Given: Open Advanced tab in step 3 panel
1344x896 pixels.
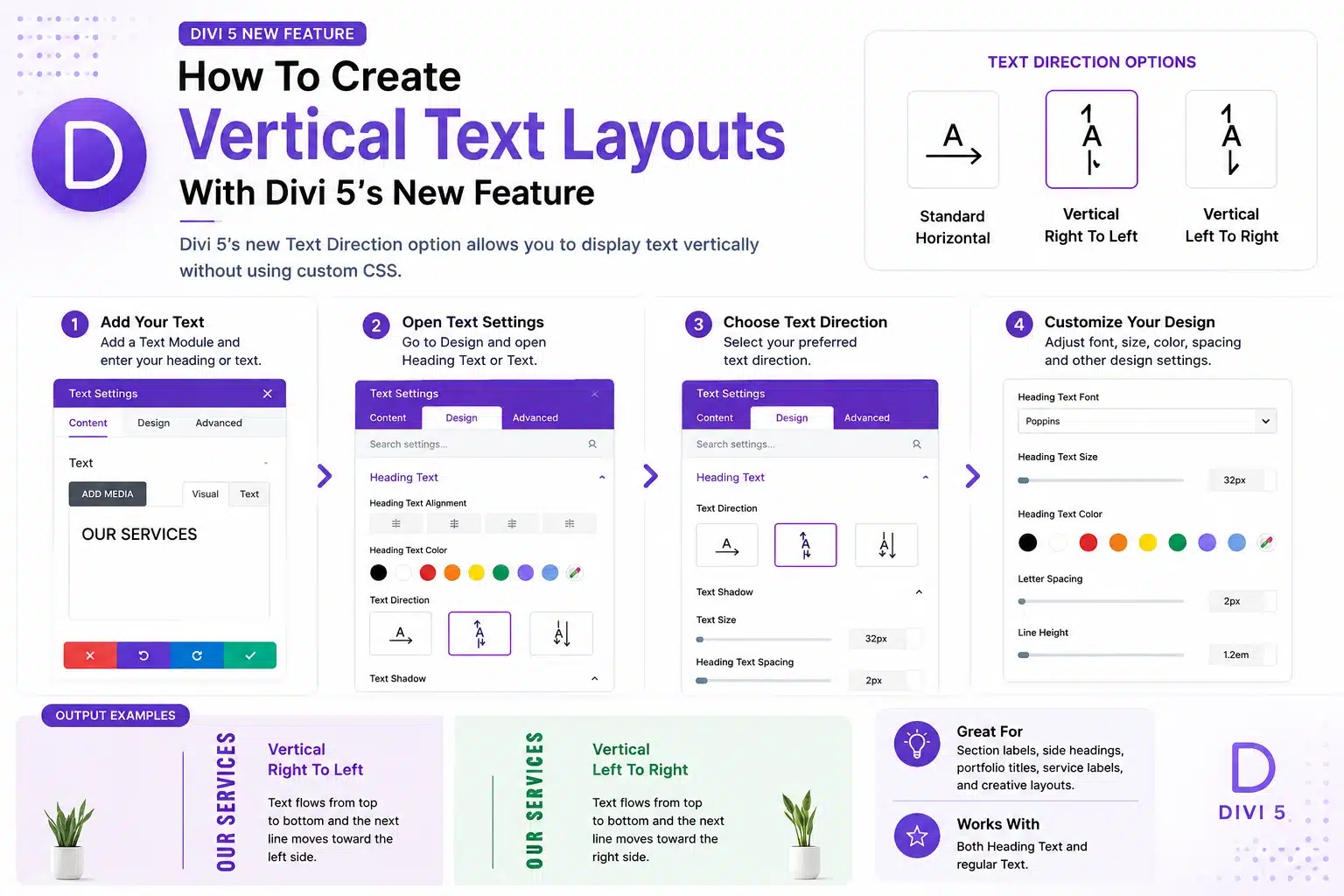Looking at the screenshot, I should tap(867, 417).
